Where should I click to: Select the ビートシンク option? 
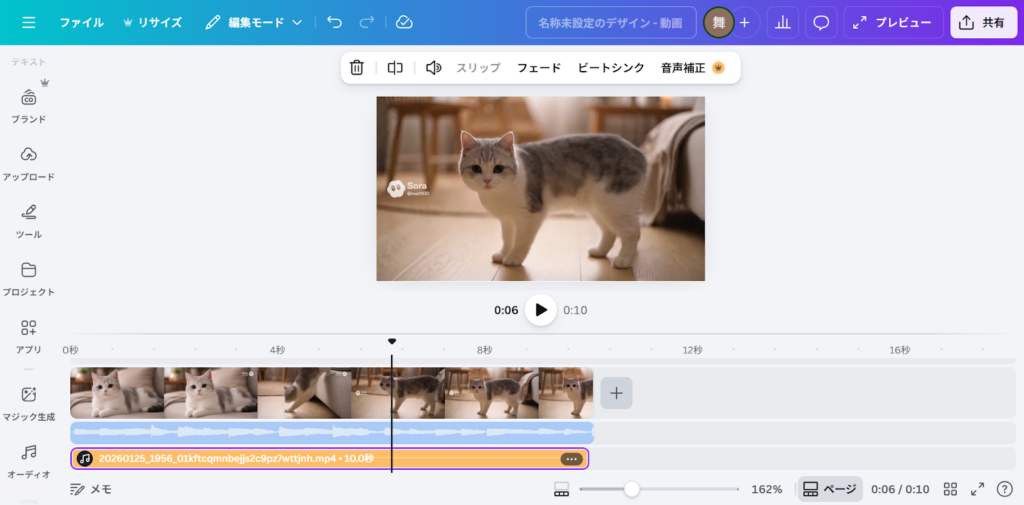point(611,67)
